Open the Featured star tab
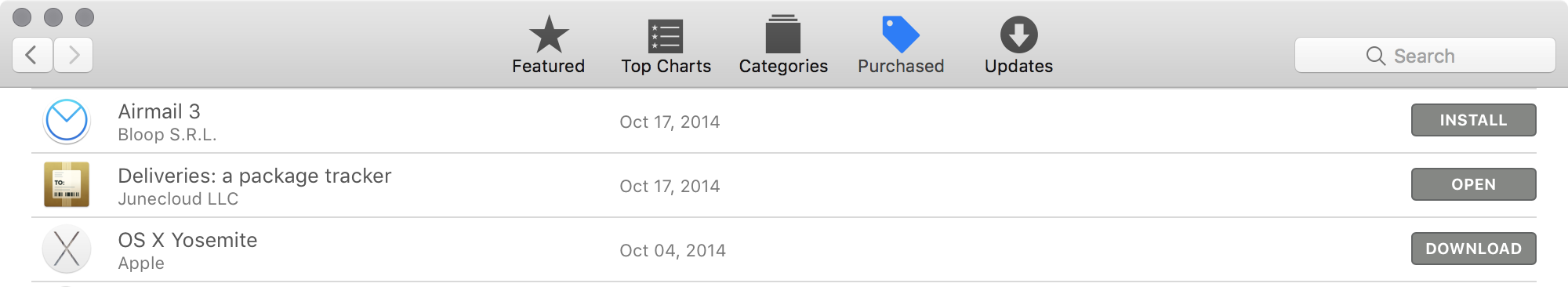 (548, 45)
